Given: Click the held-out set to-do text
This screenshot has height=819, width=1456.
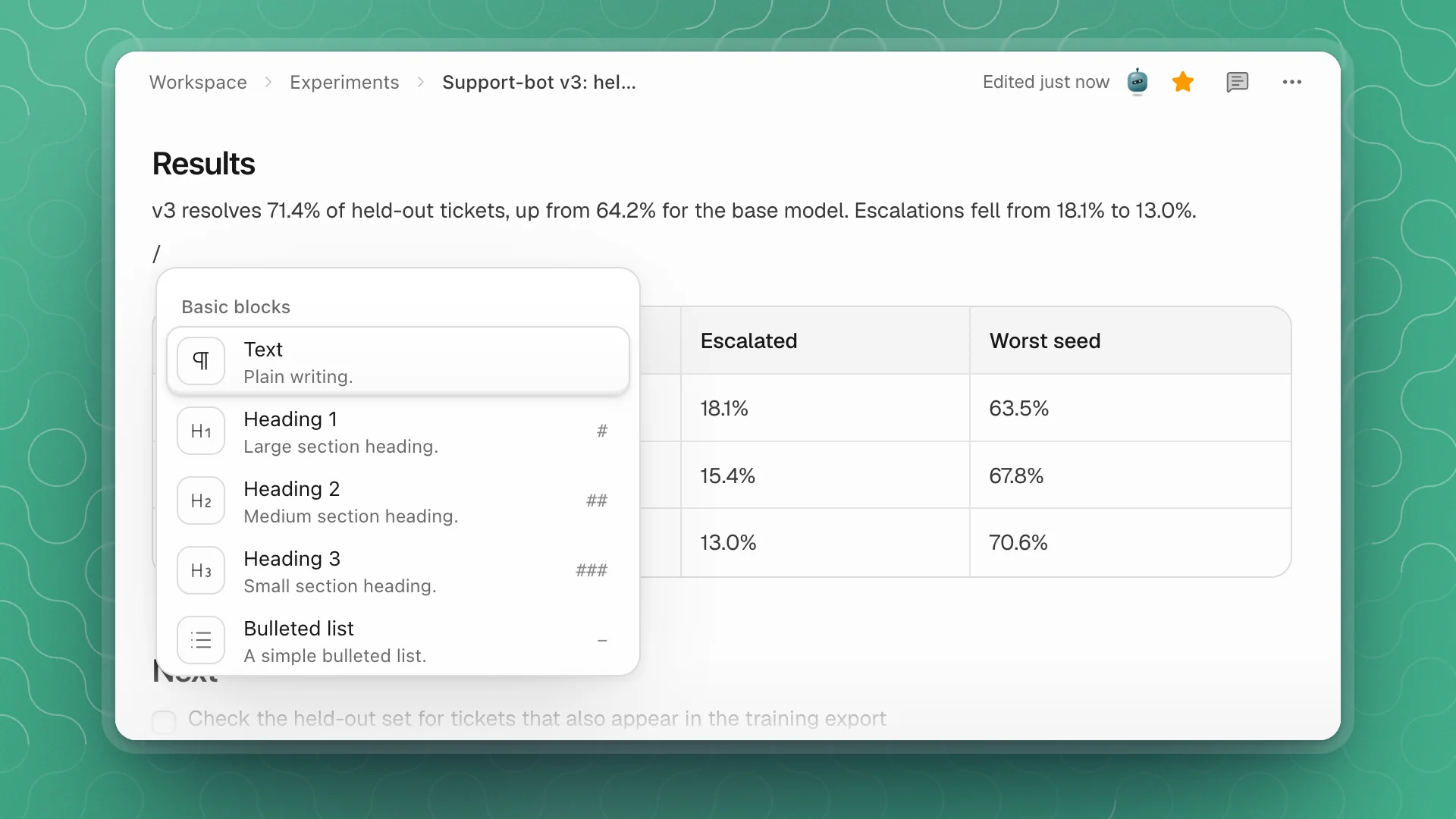Looking at the screenshot, I should click(x=537, y=718).
